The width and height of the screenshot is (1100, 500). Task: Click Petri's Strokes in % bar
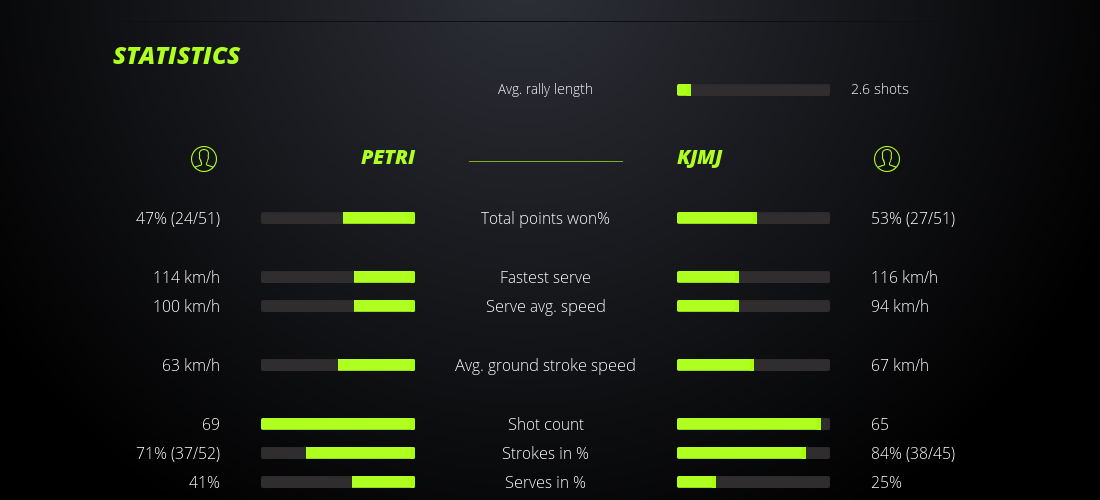338,453
